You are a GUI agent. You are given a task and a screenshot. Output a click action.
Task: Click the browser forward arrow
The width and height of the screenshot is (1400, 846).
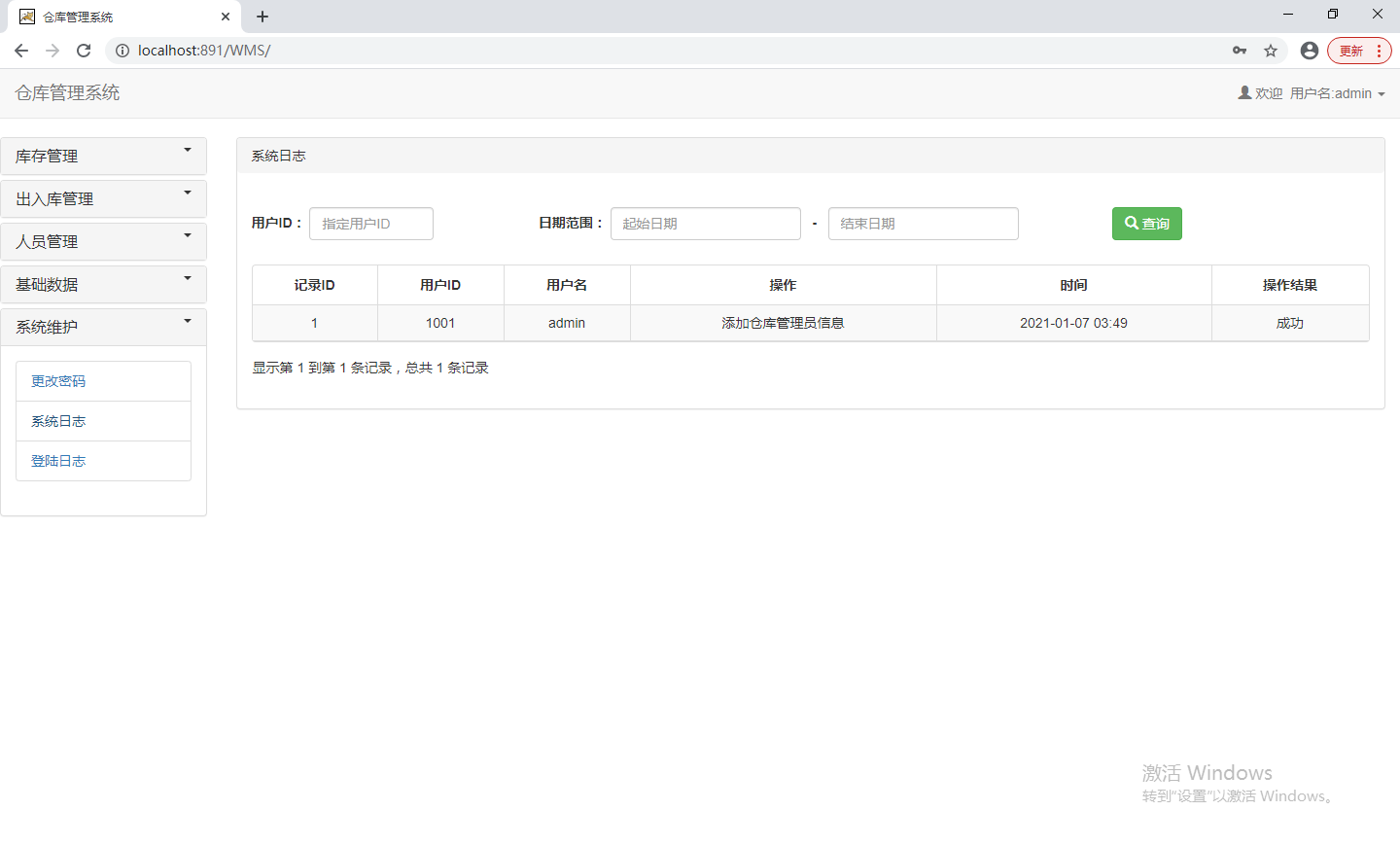point(52,51)
